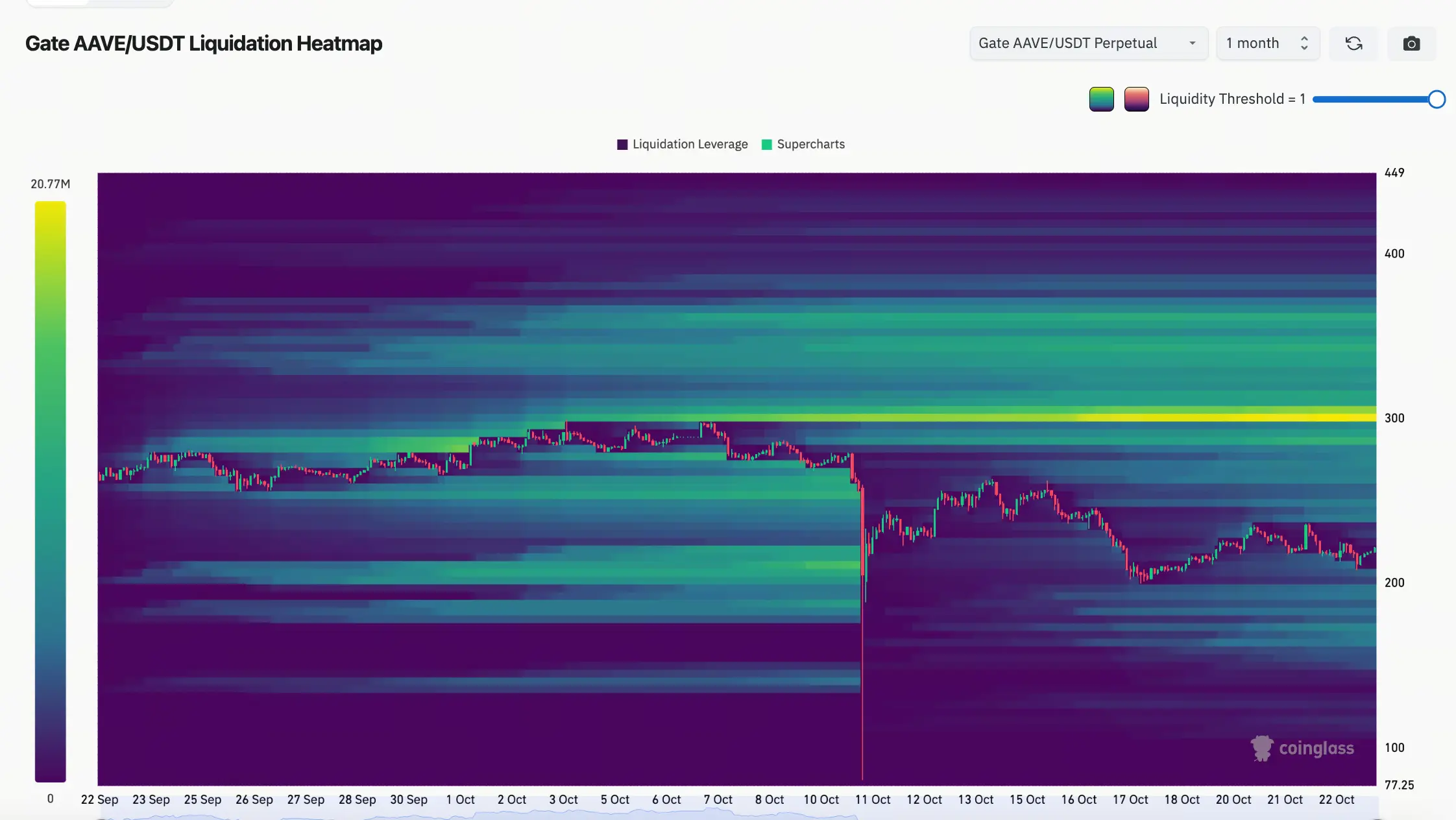1456x820 pixels.
Task: Click the green Supercharts legend square
Action: [766, 145]
